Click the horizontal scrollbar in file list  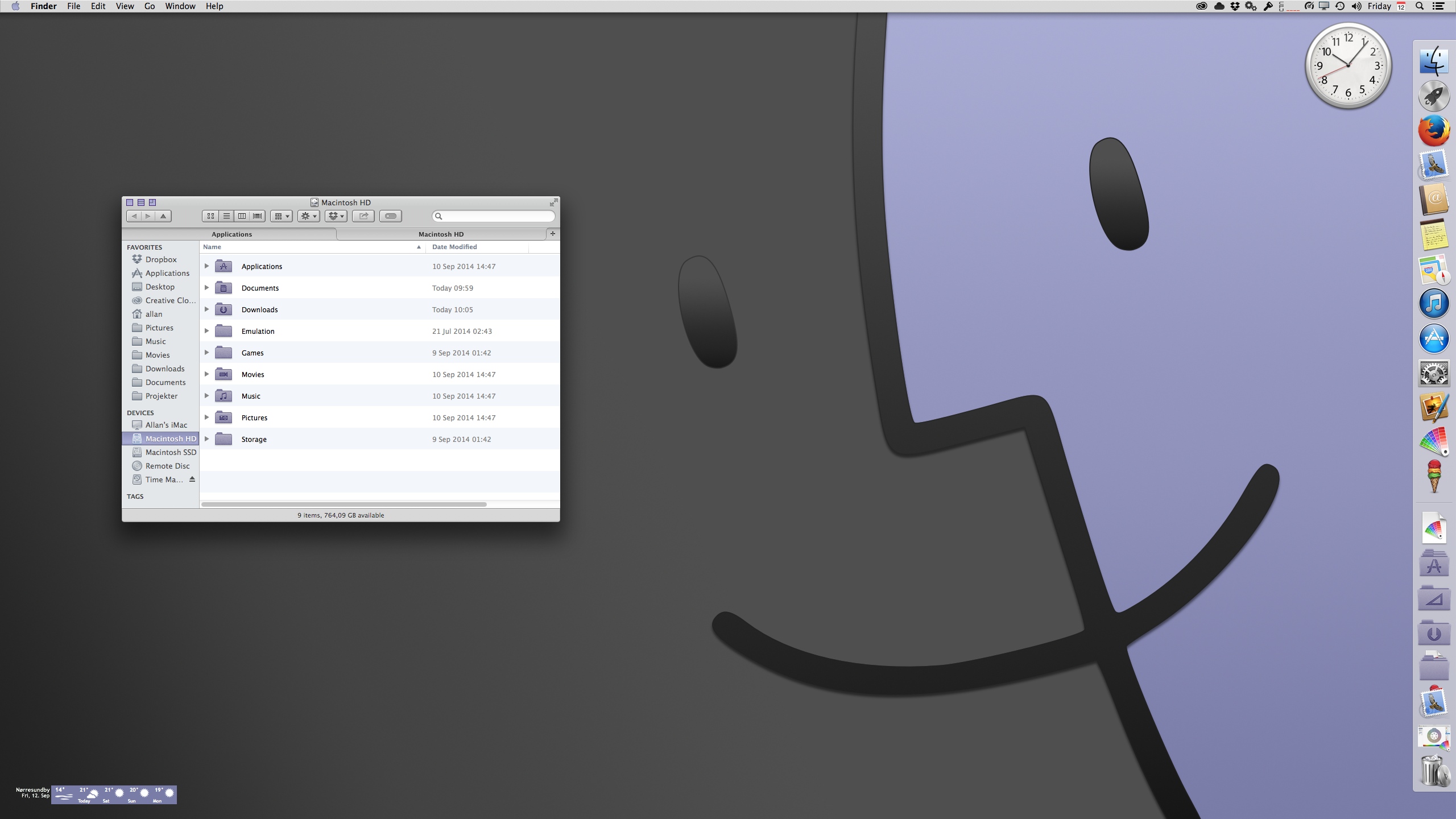[344, 504]
